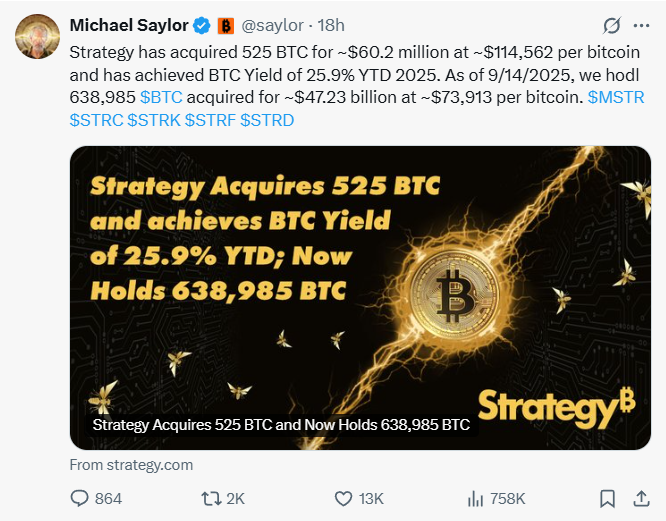The height and width of the screenshot is (521, 666).
Task: Repost this tweet with the retweet icon
Action: (x=212, y=497)
